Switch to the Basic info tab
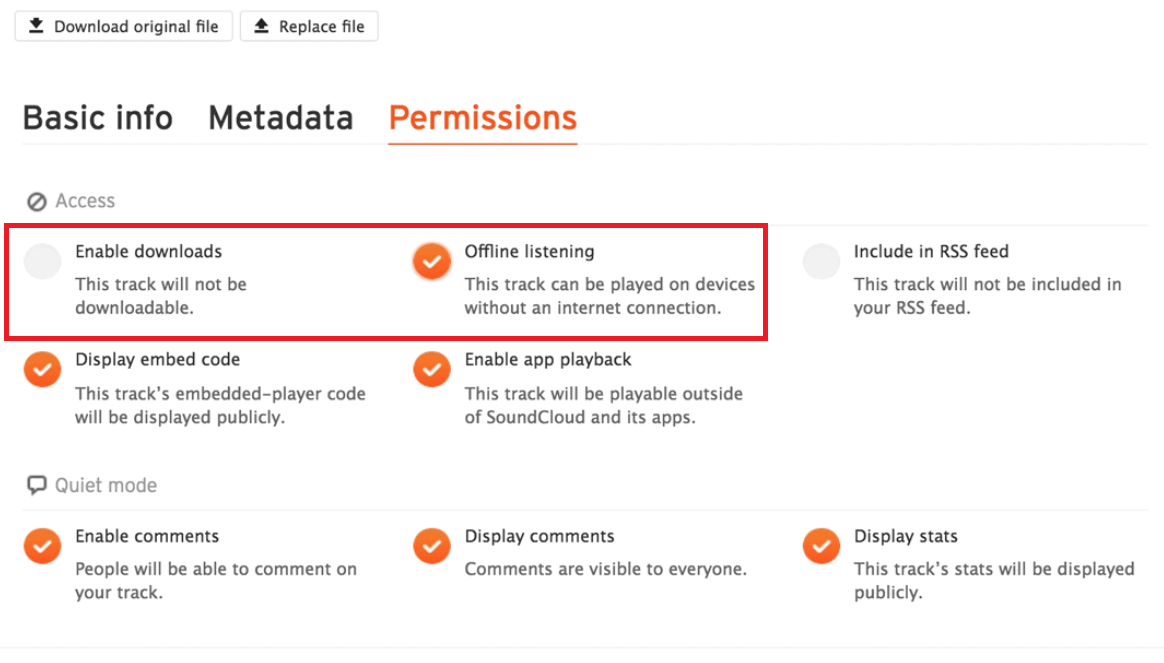Image resolution: width=1164 pixels, height=663 pixels. (98, 118)
